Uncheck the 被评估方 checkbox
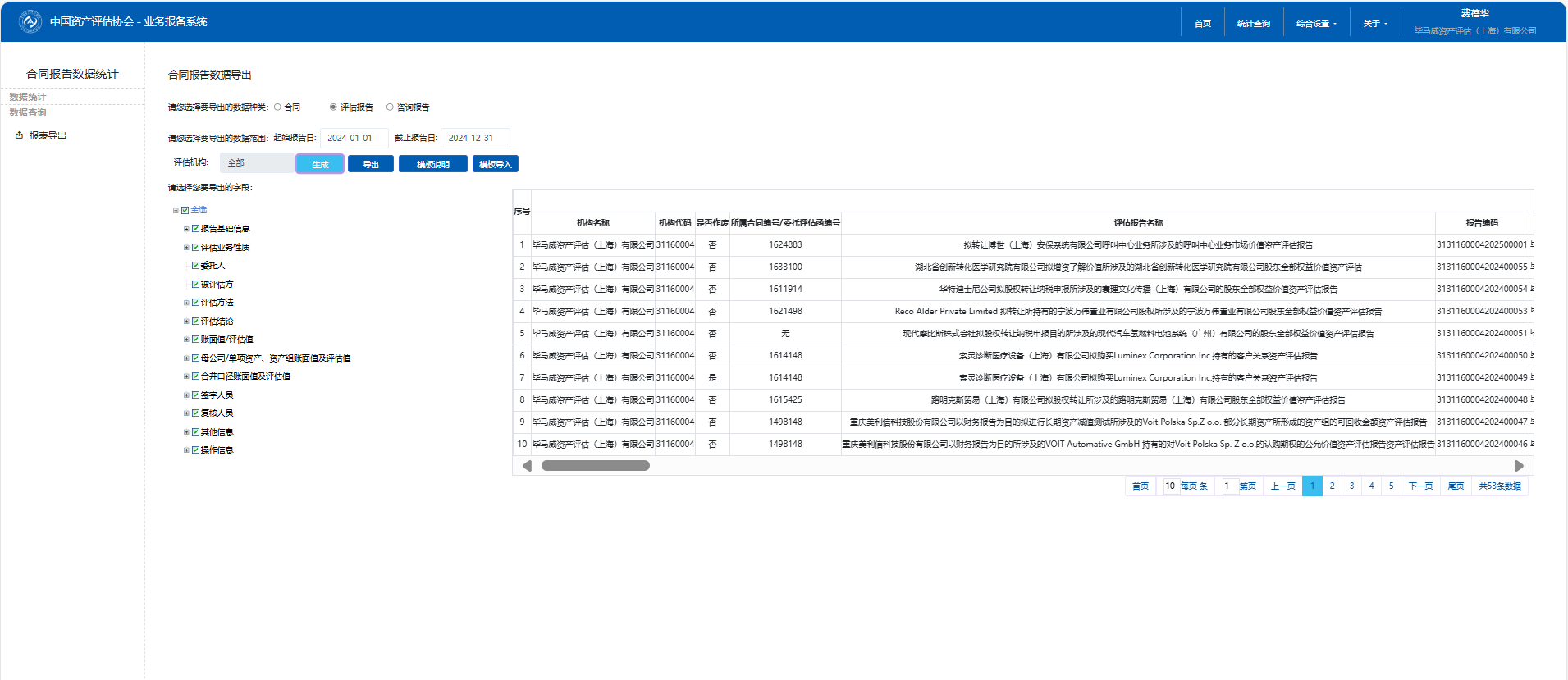 click(195, 285)
